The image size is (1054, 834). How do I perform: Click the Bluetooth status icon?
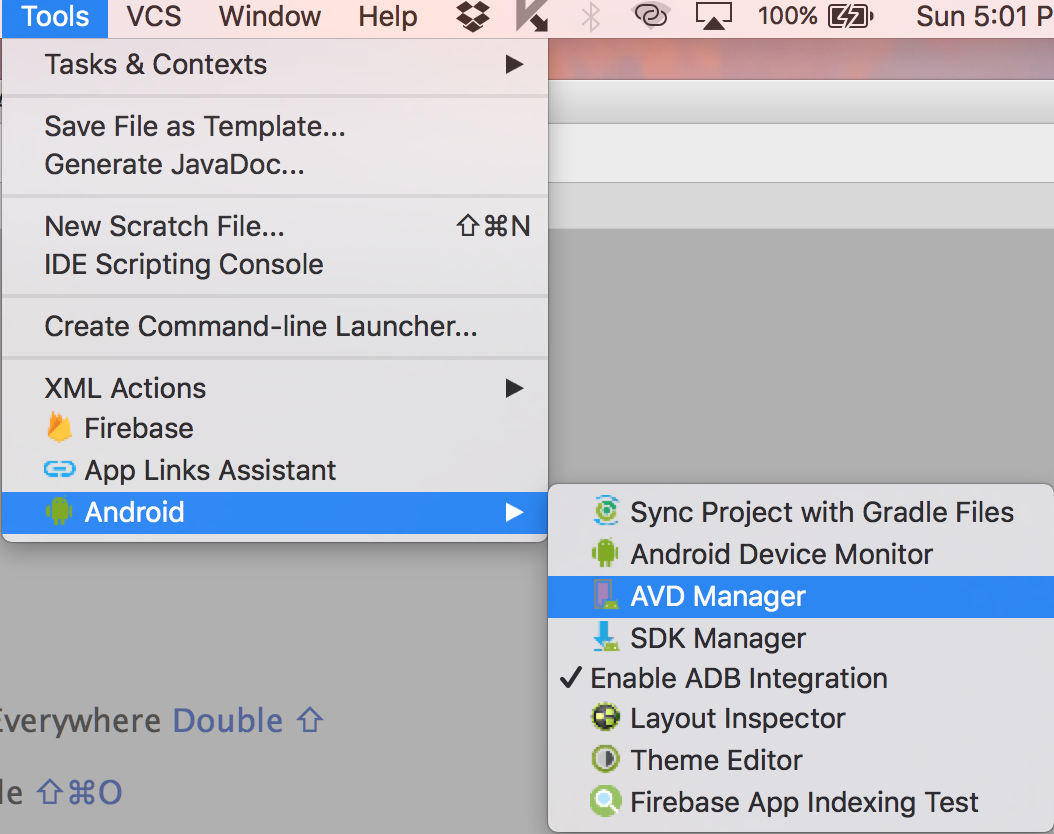click(x=591, y=16)
